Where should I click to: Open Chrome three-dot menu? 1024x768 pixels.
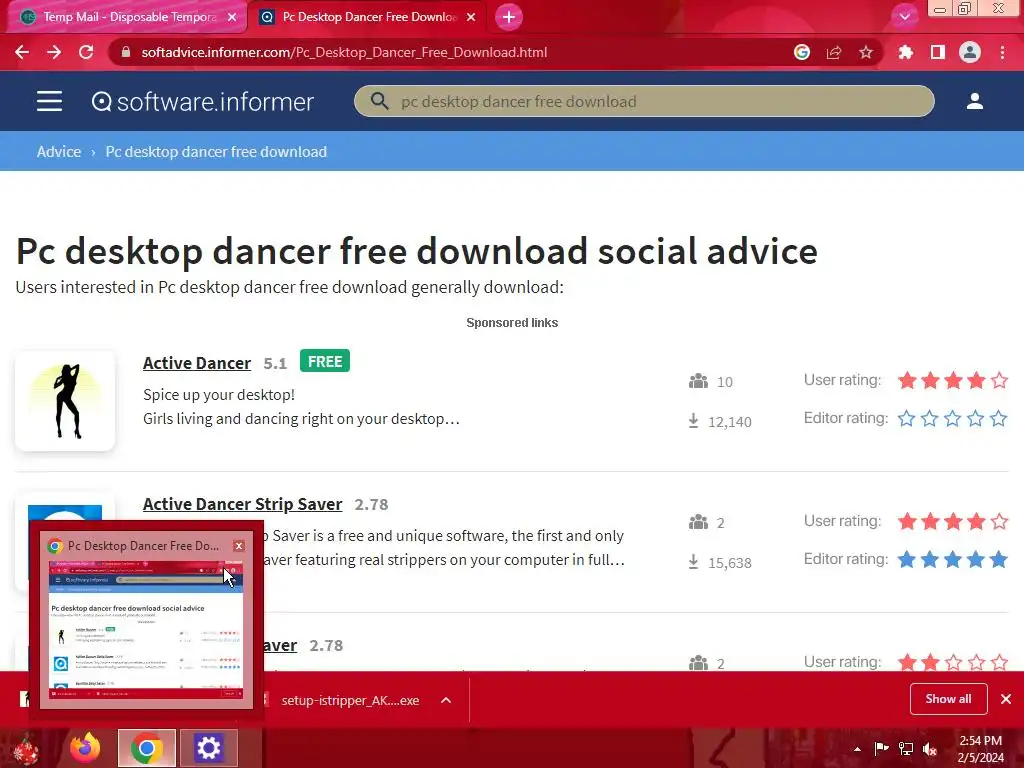click(1002, 52)
